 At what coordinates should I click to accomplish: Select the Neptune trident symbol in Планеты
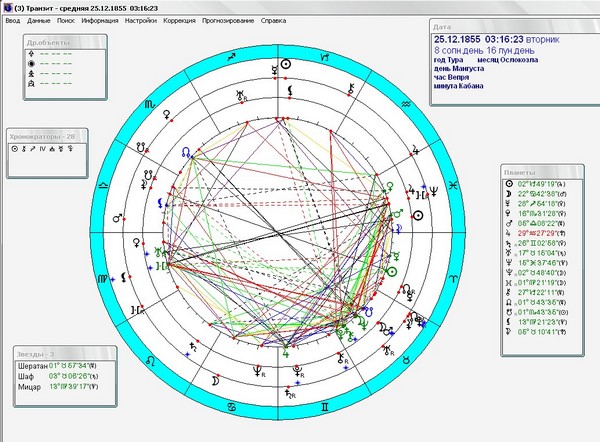[x=509, y=263]
